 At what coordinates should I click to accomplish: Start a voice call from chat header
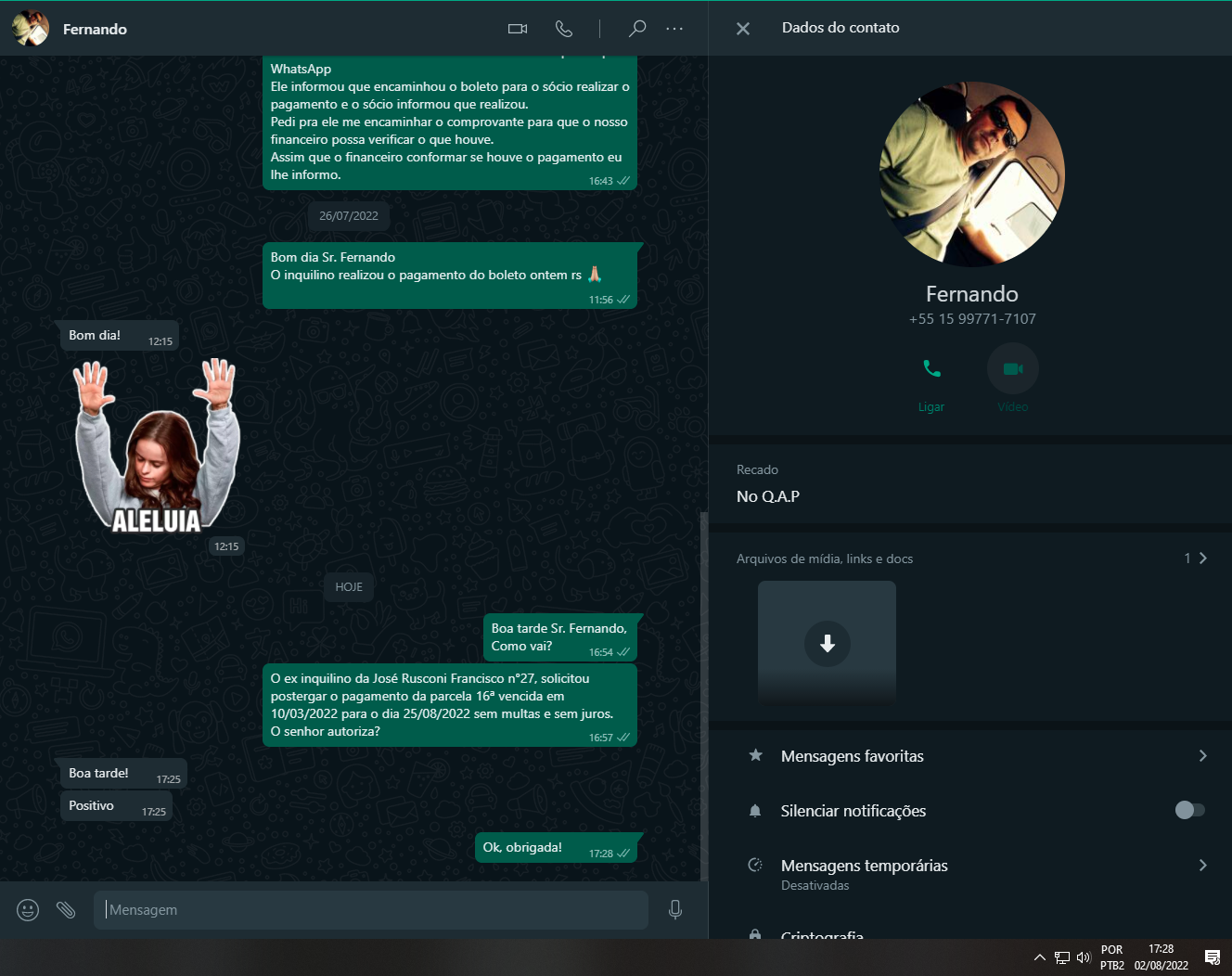(x=563, y=29)
